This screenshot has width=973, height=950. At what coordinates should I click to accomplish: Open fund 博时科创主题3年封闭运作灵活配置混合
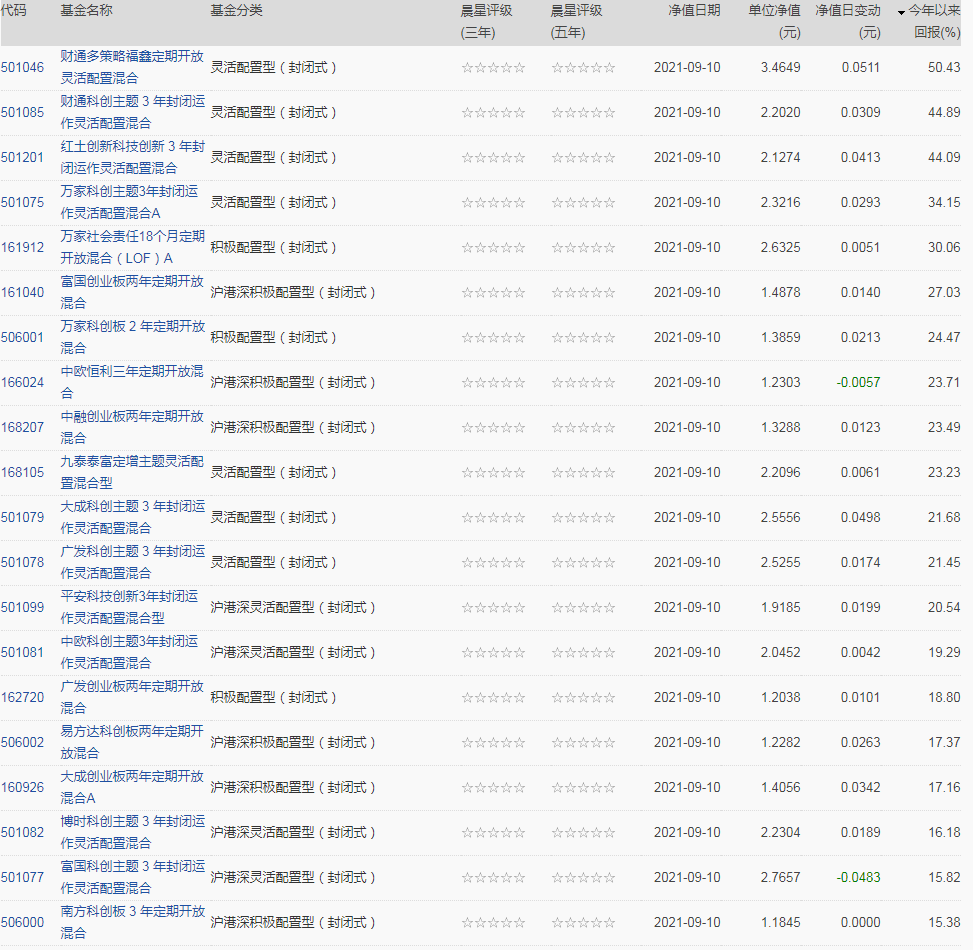132,832
